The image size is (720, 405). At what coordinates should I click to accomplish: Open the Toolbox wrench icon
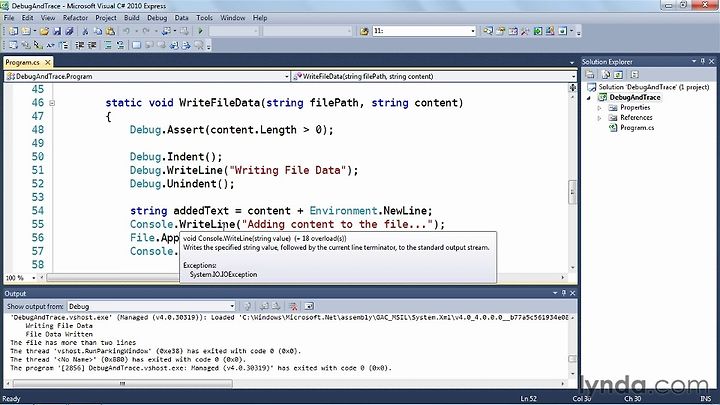[x=525, y=31]
